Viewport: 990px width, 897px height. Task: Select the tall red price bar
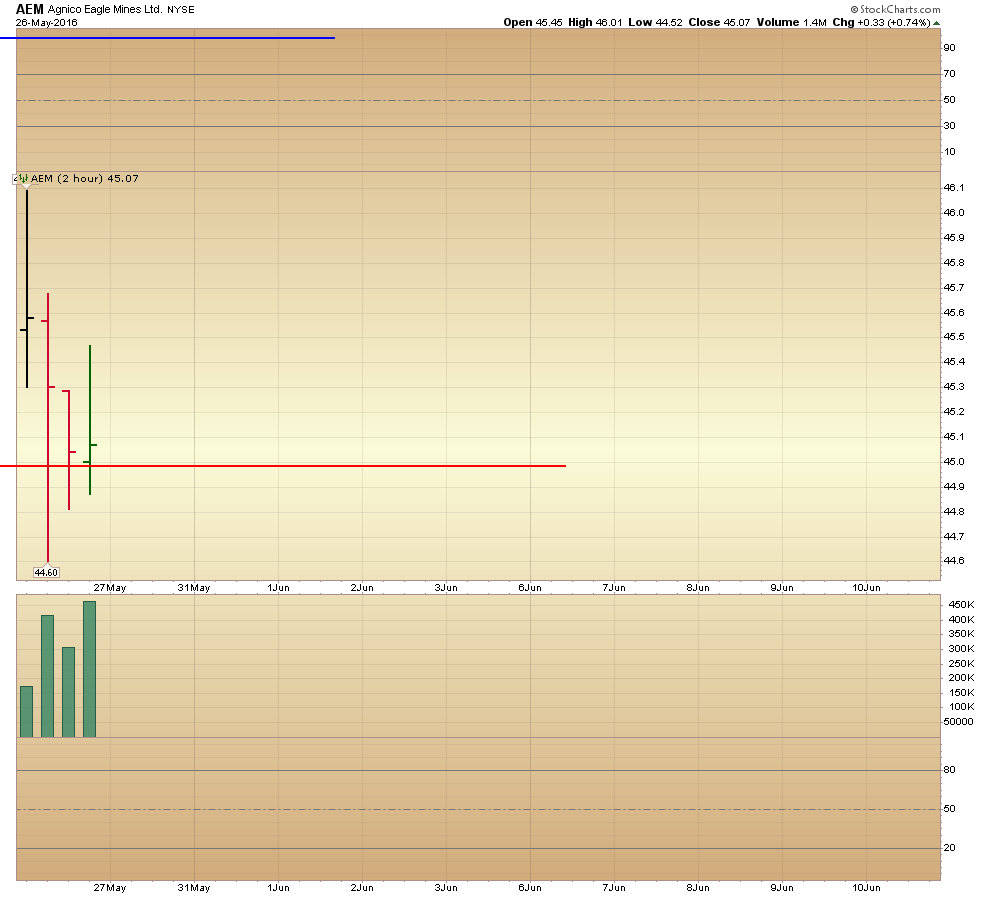click(x=48, y=427)
